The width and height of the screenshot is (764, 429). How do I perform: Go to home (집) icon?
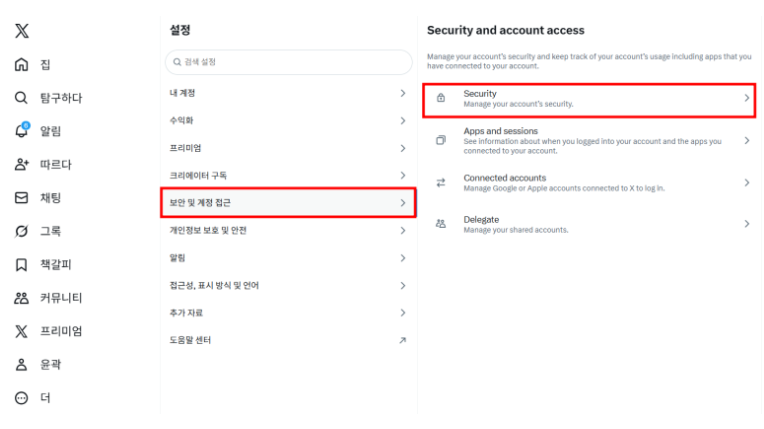[x=21, y=65]
